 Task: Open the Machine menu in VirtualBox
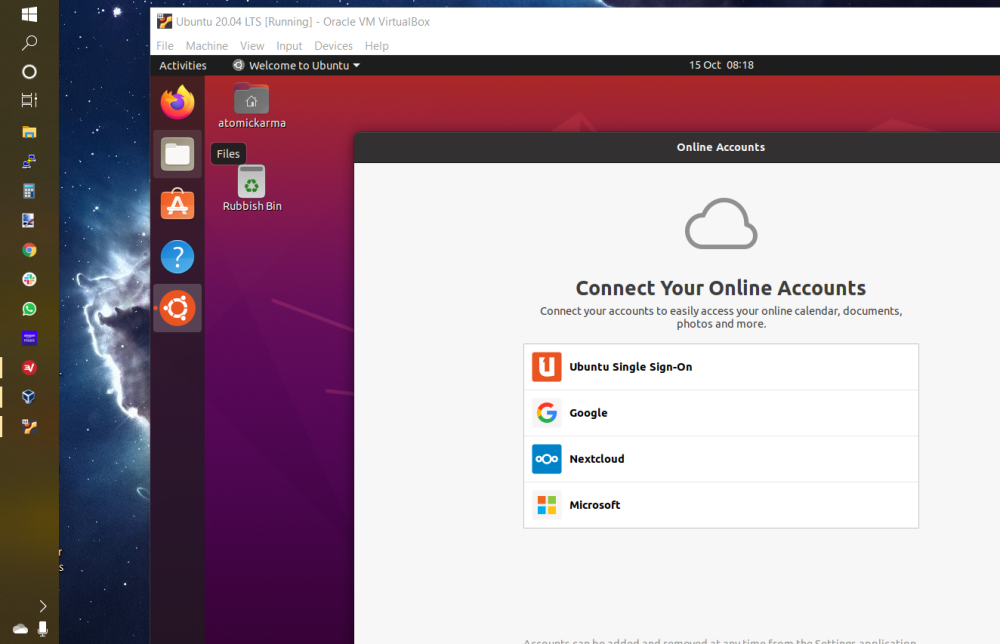tap(206, 46)
